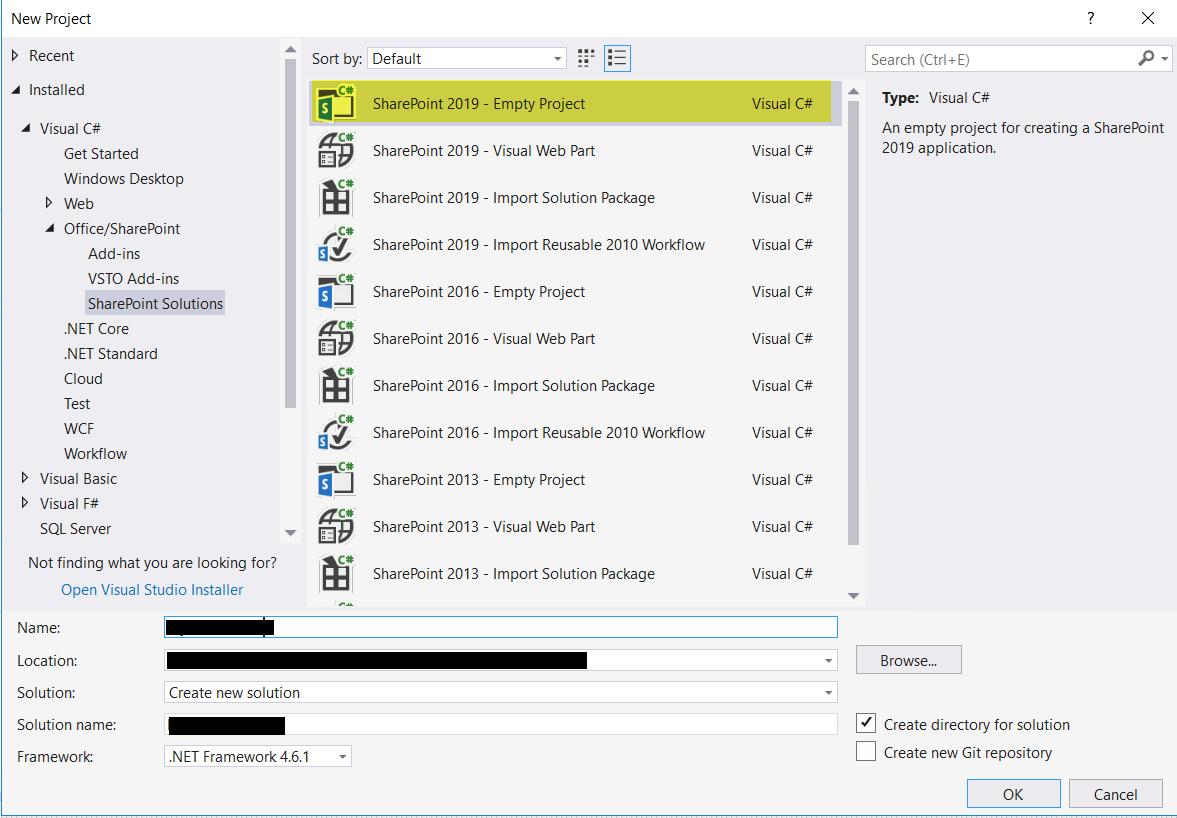This screenshot has width=1177, height=818.
Task: Click SharePoint 2016 Import Solution Package icon
Action: [336, 386]
